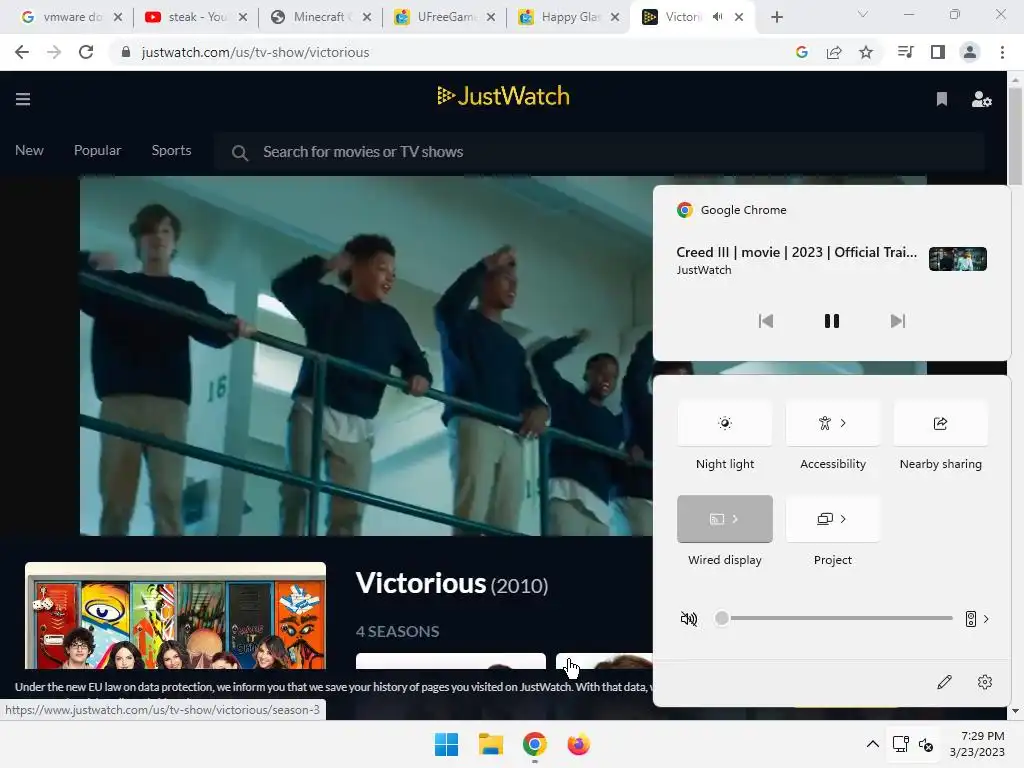Click the Creed III trailer thumbnail

tap(957, 259)
